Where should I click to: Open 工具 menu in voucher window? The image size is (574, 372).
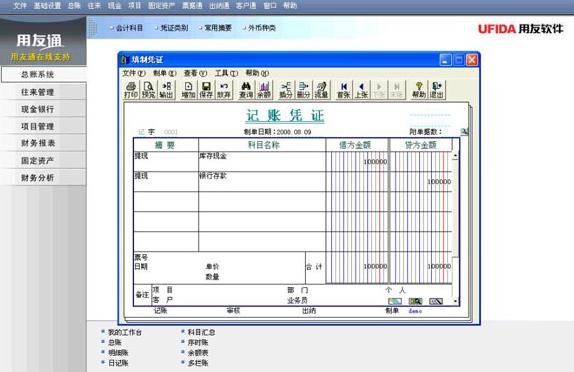tap(226, 73)
